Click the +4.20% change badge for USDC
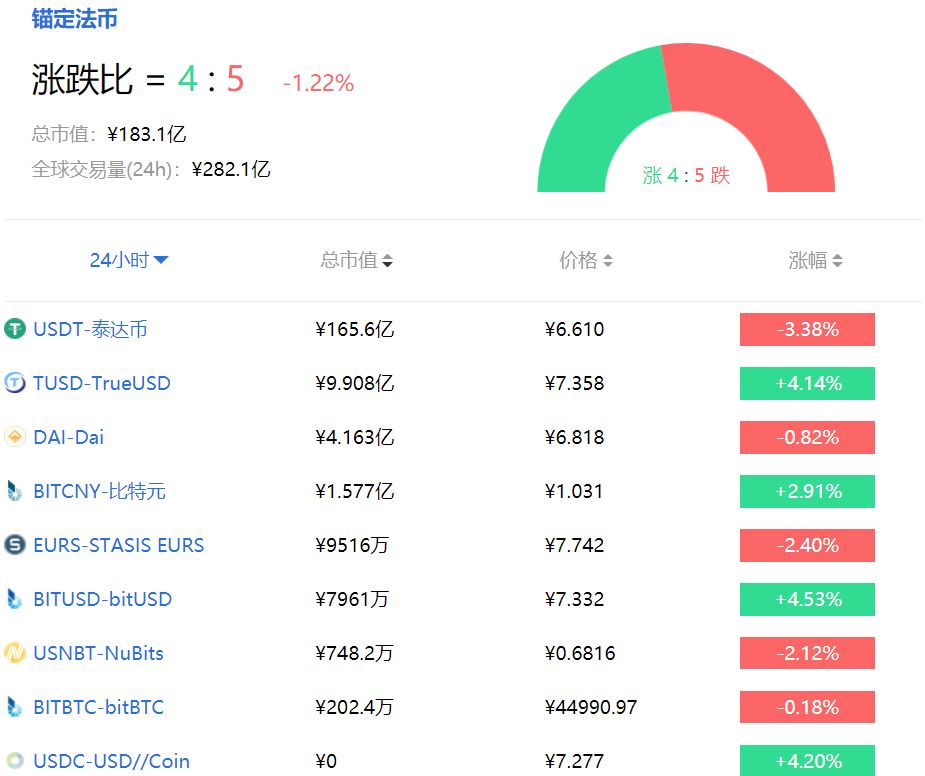 pos(807,761)
